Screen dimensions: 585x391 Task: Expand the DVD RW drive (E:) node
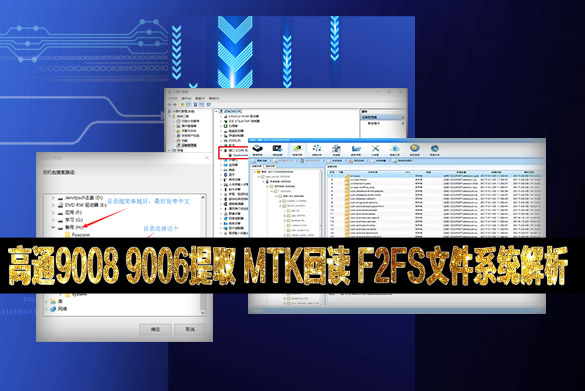pos(53,205)
